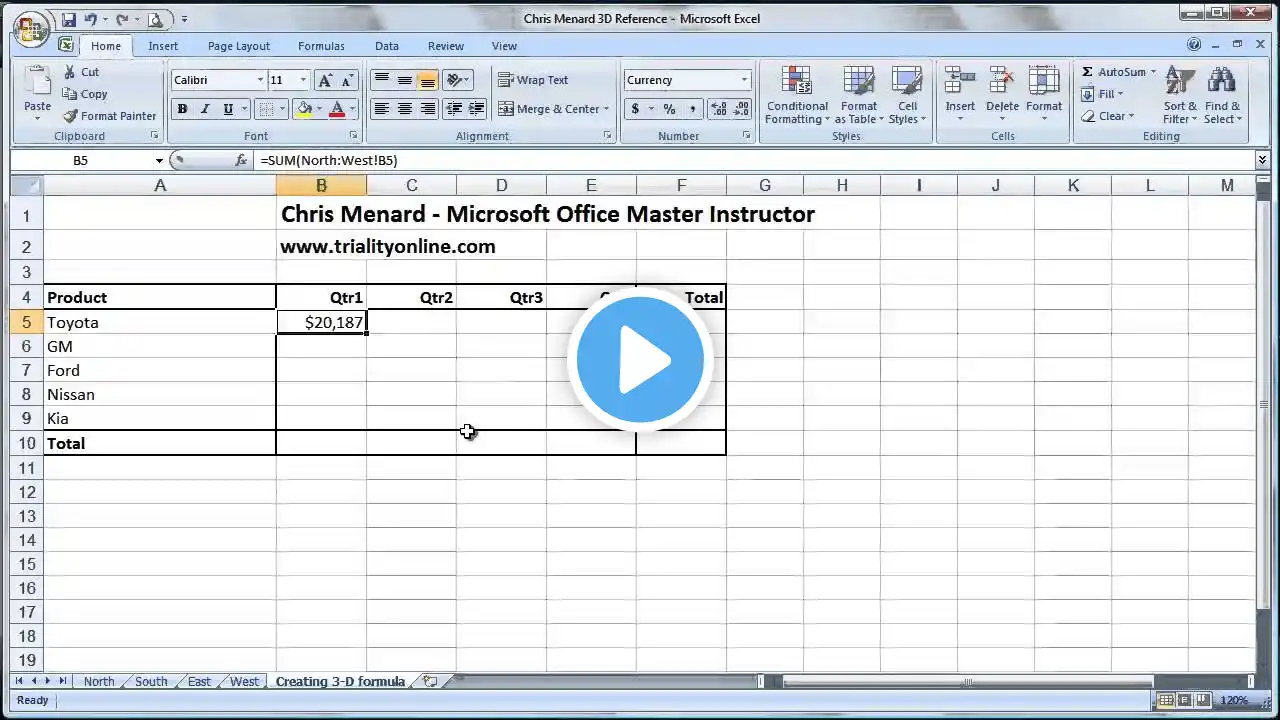Viewport: 1280px width, 720px height.
Task: Cut the selected cell contents
Action: pyautogui.click(x=81, y=72)
